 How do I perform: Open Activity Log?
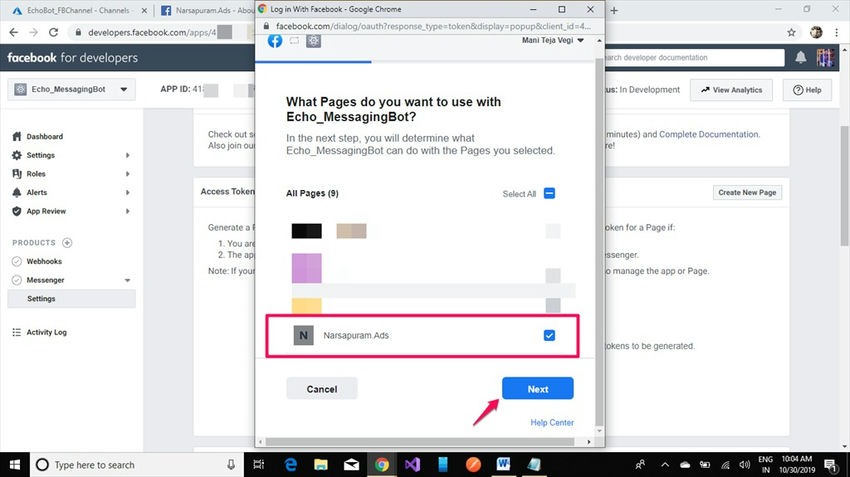tap(47, 332)
